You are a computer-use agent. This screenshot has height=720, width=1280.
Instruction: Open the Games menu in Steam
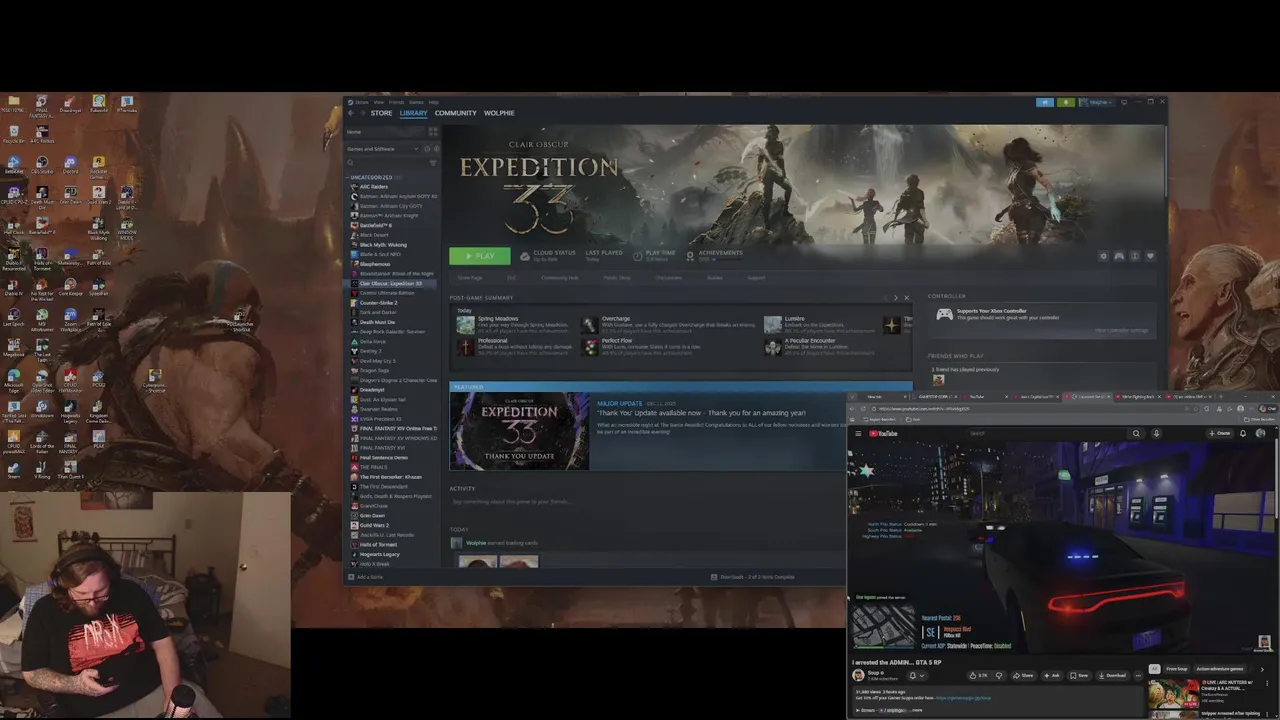416,102
